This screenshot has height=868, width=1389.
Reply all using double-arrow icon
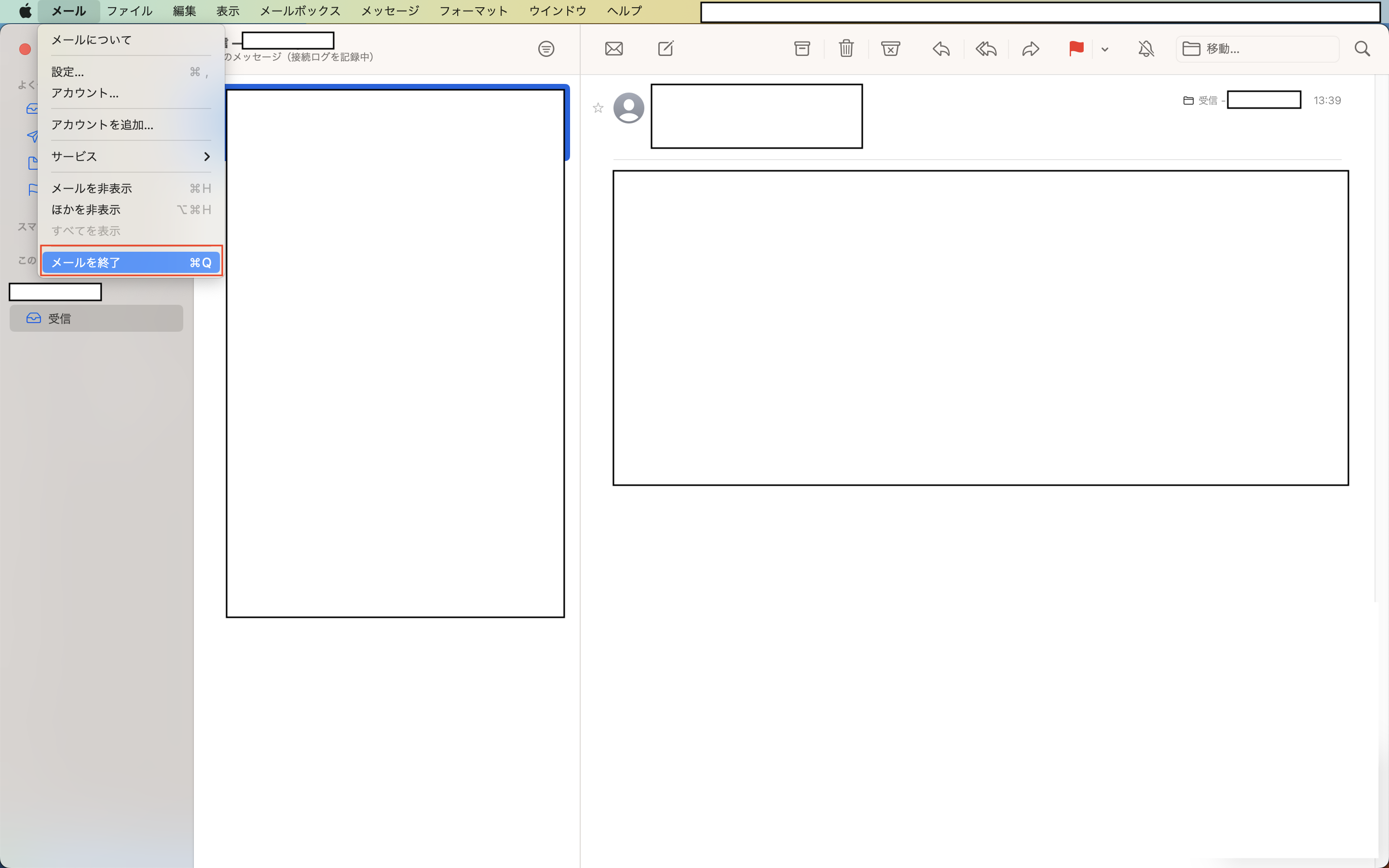tap(985, 49)
